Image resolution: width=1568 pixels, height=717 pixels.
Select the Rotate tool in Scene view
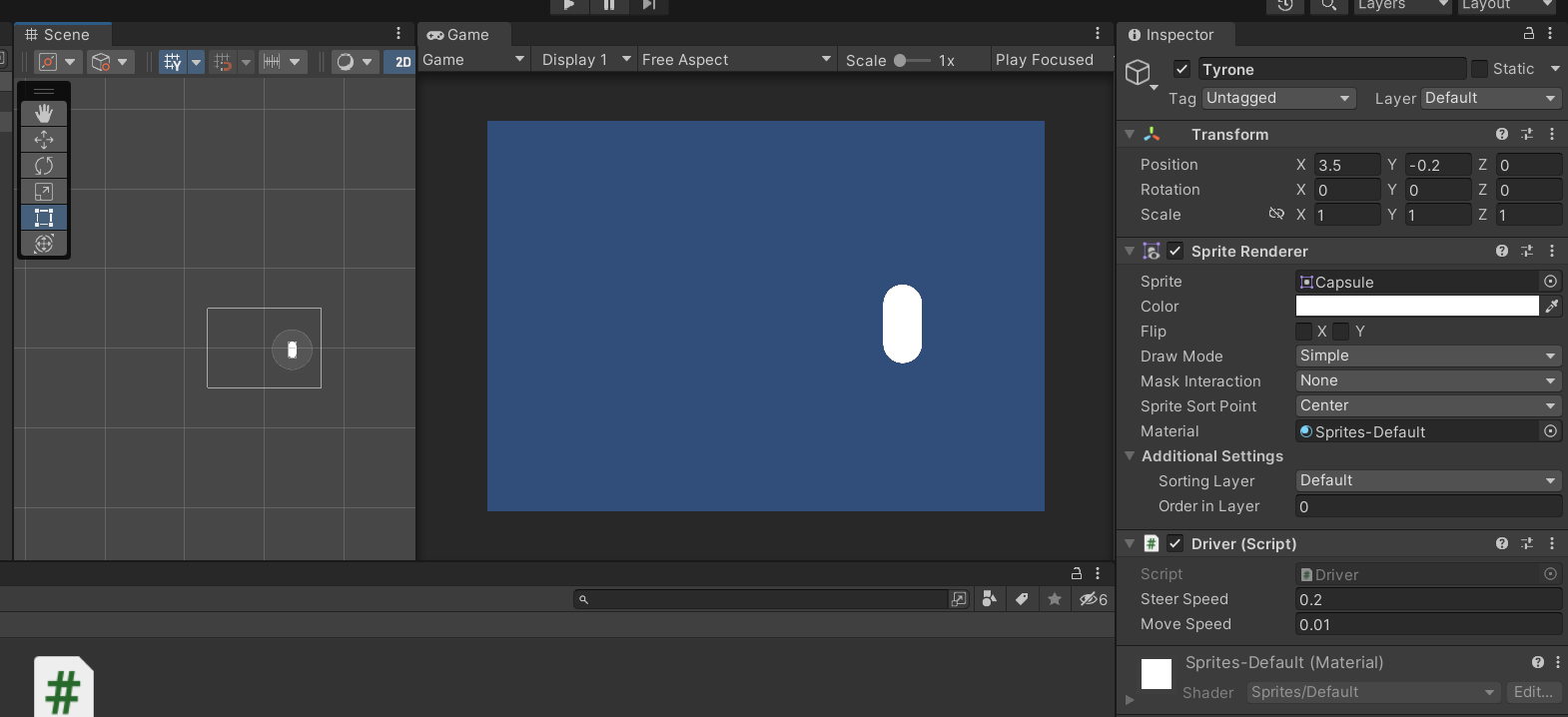click(x=44, y=166)
